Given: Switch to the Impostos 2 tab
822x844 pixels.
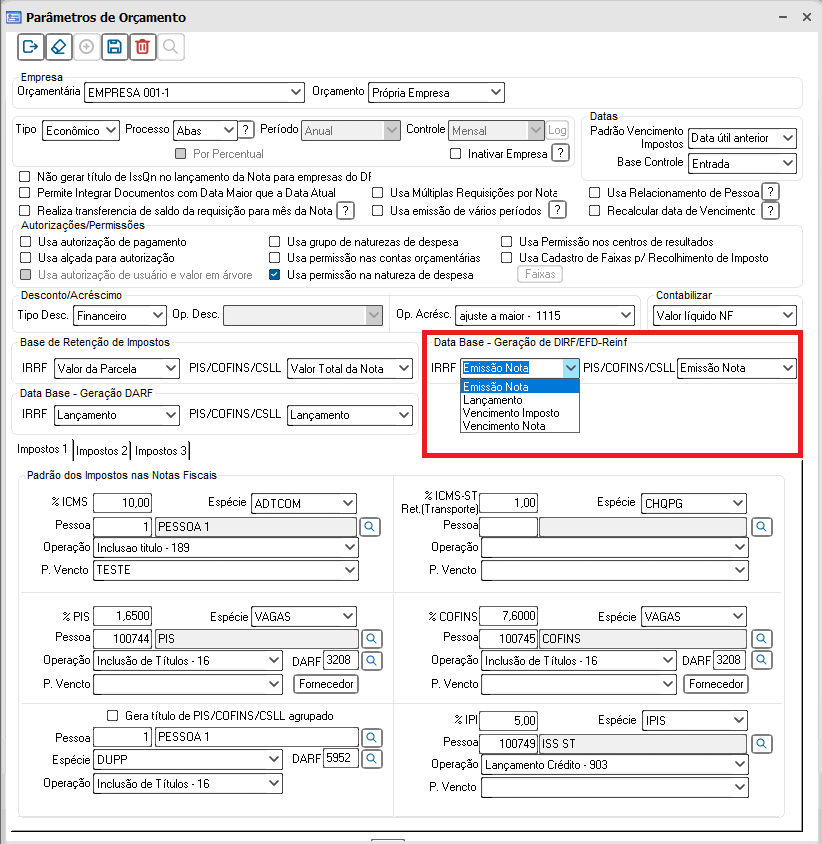Looking at the screenshot, I should point(102,451).
